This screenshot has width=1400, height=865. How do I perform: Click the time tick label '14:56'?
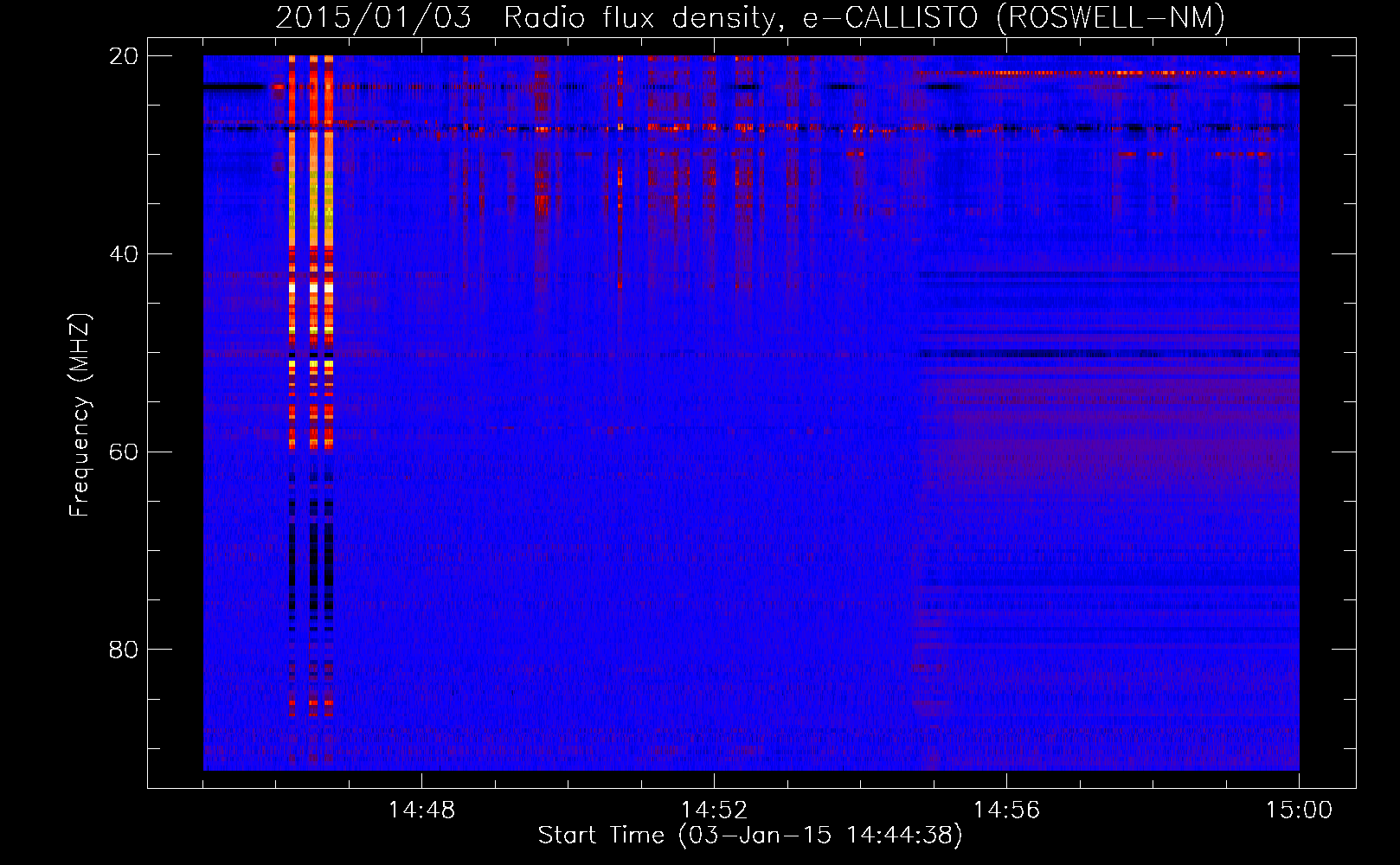(x=1006, y=811)
